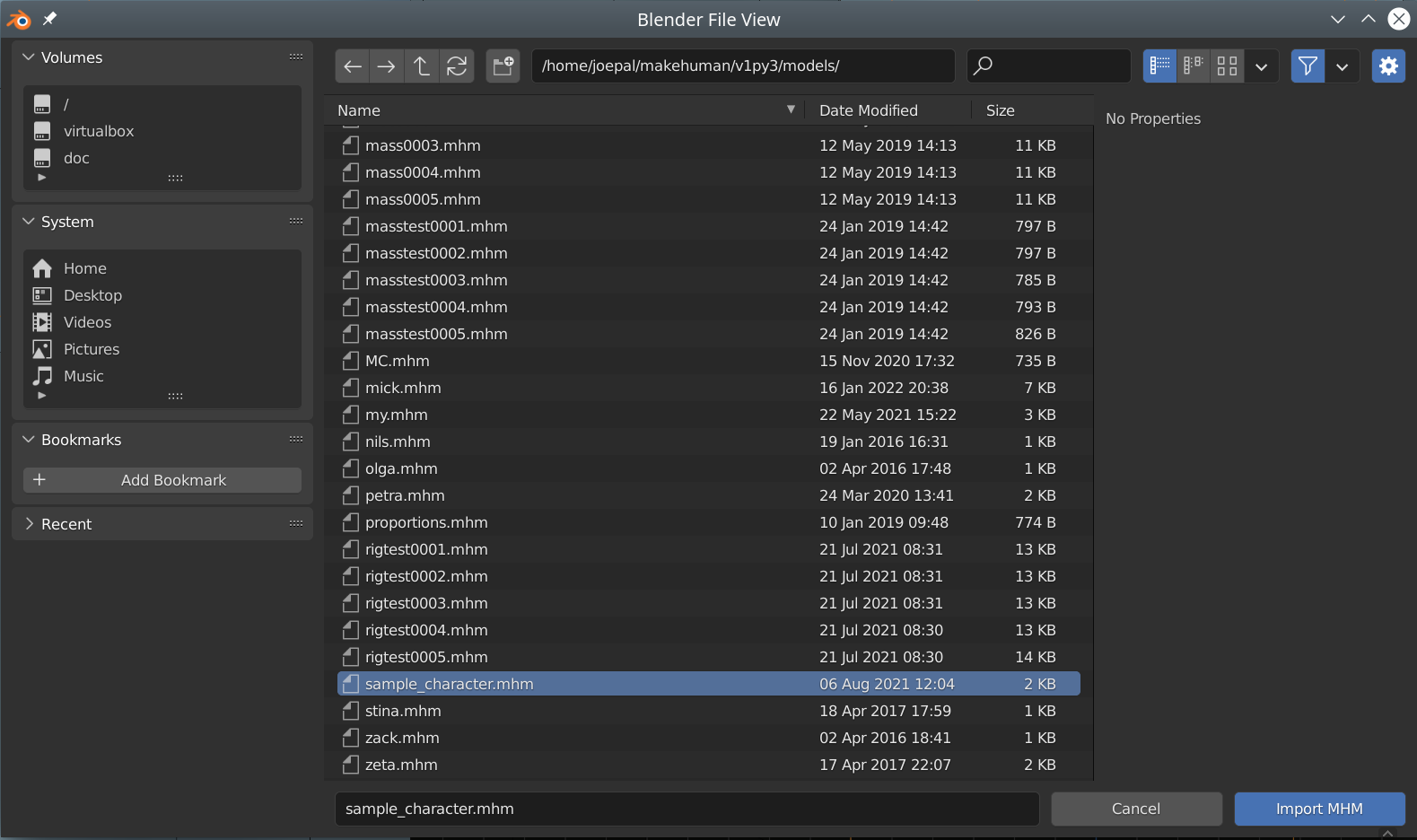
Task: Select rigtest0001.mhm file
Action: pos(709,549)
